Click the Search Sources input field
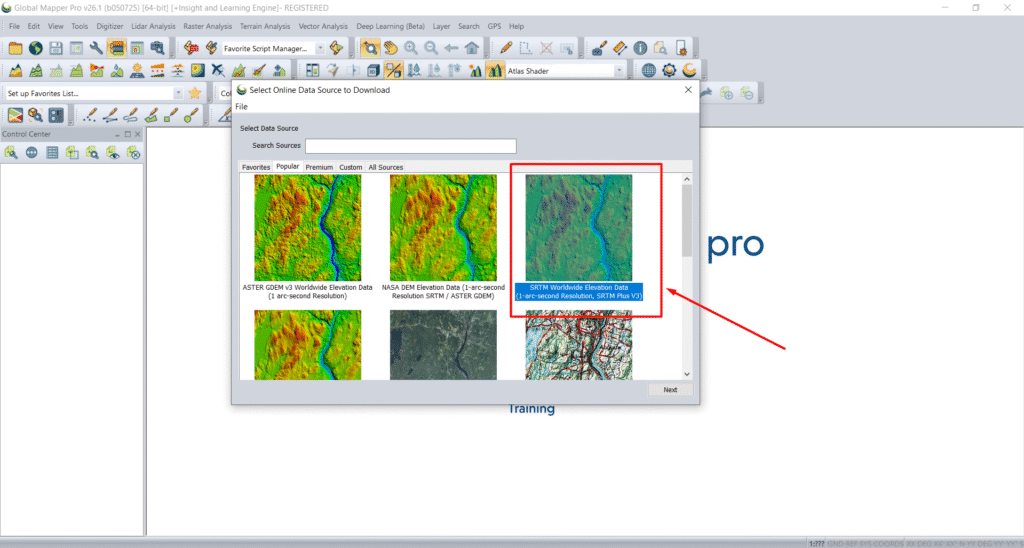The height and width of the screenshot is (548, 1024). coord(411,146)
